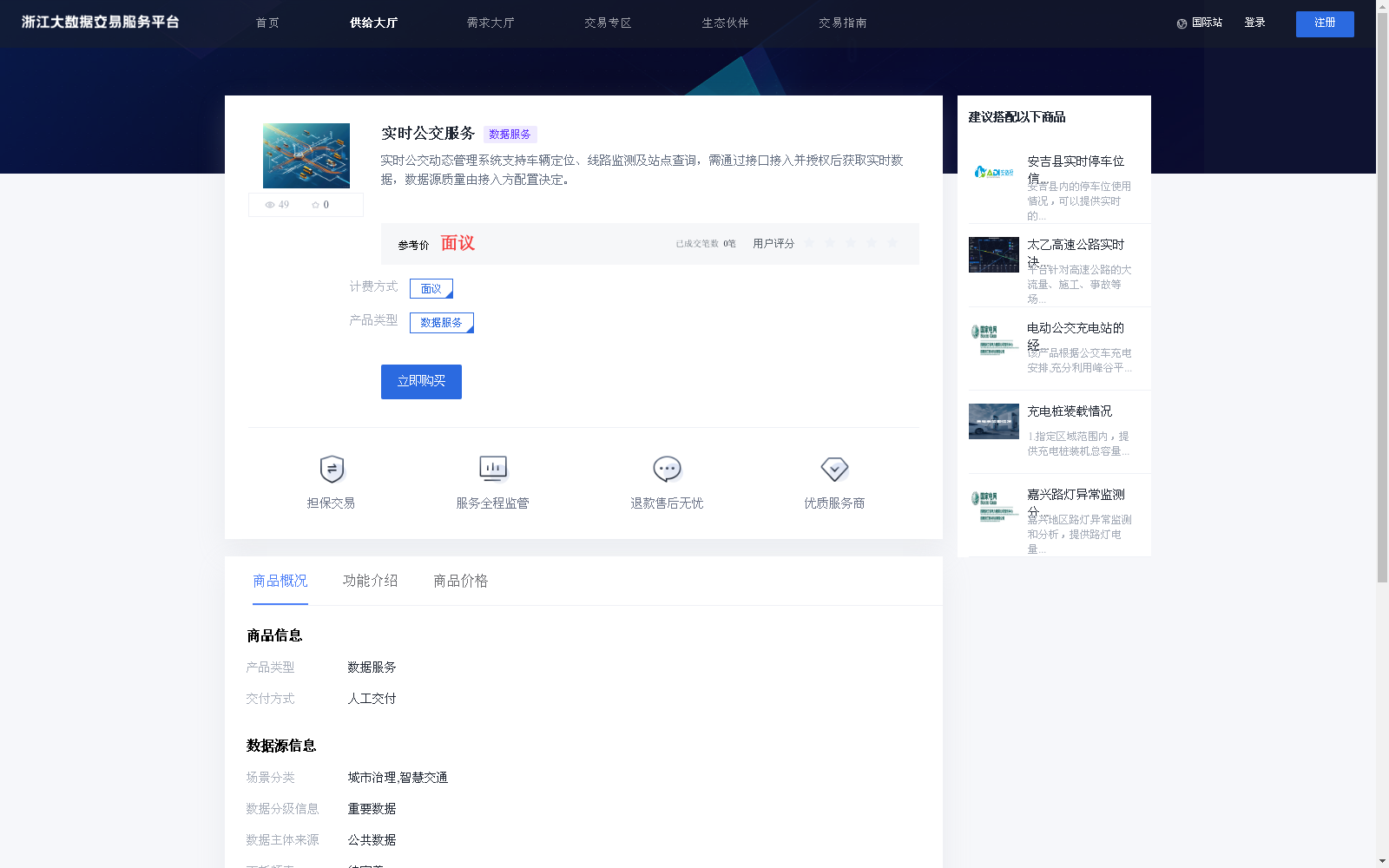1389x868 pixels.
Task: Click the favorite star icon under the thumbnail
Action: [x=315, y=205]
